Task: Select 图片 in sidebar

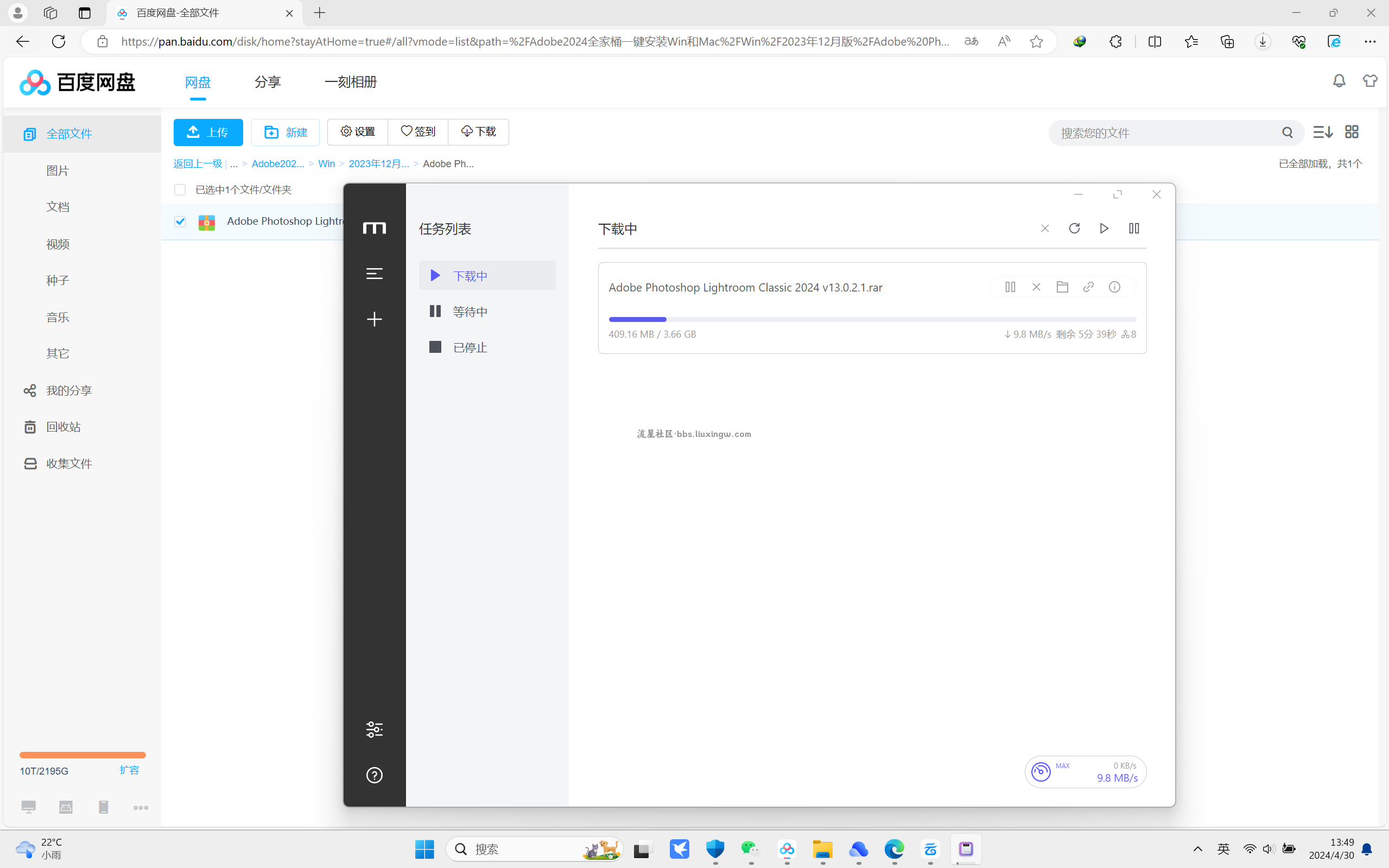Action: click(58, 170)
